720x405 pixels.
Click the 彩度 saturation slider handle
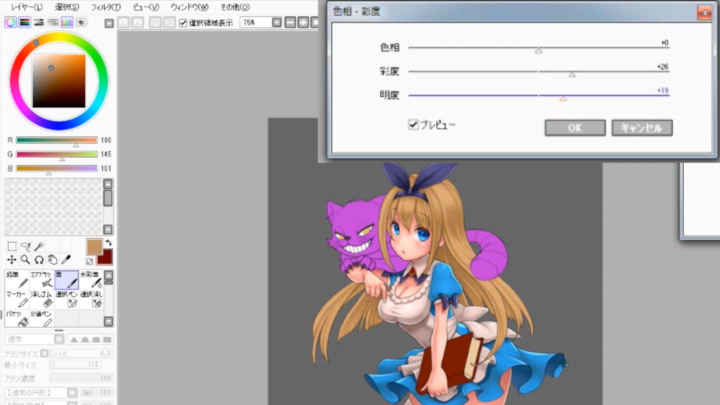[x=572, y=74]
